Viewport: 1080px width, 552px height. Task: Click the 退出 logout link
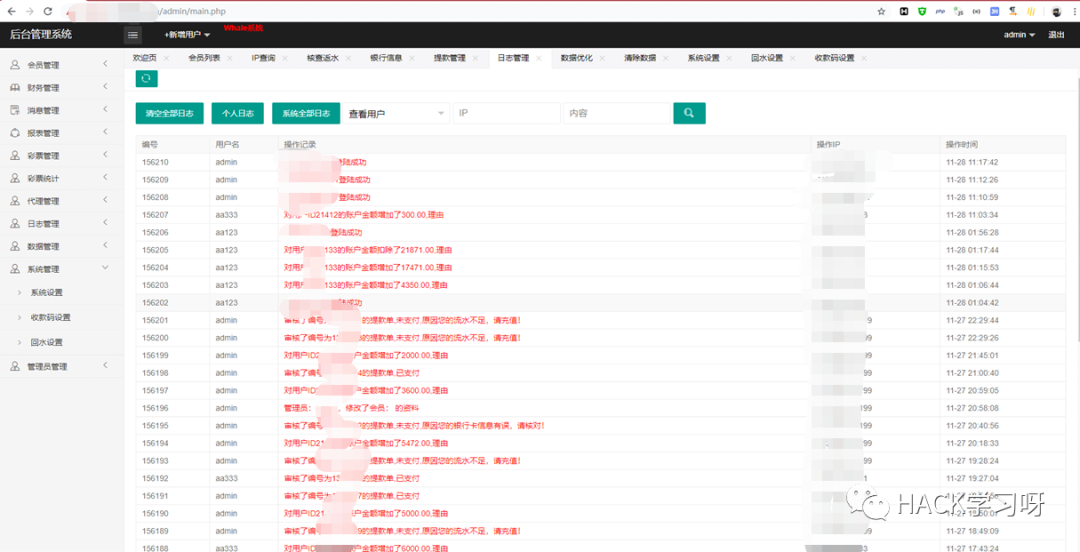pos(1055,34)
